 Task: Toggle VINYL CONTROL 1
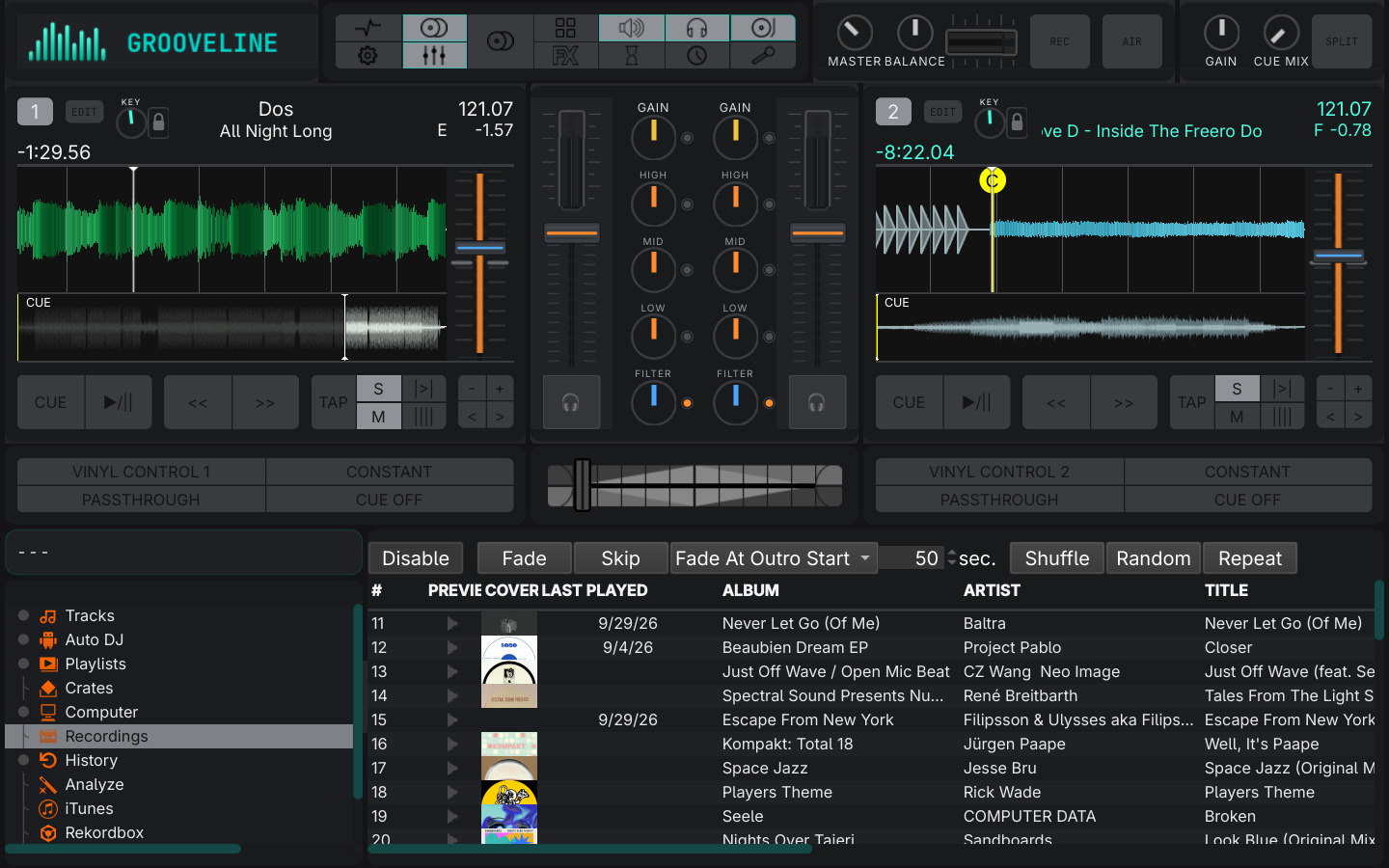(x=142, y=472)
